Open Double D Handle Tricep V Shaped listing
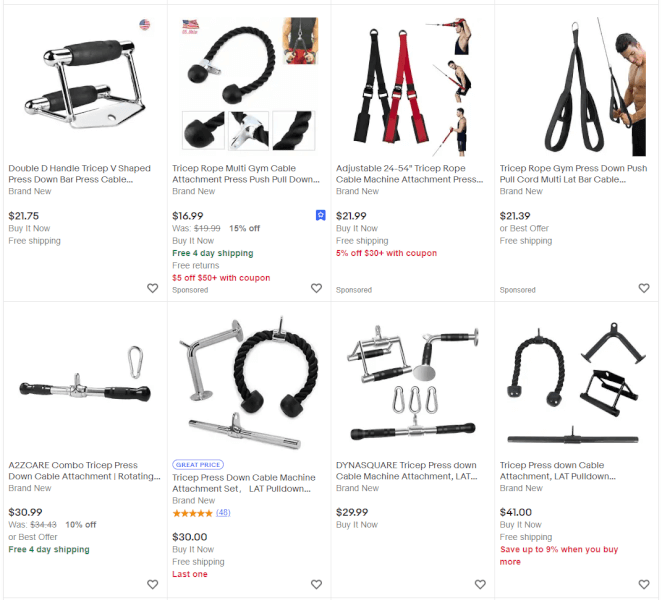662x600 pixels. point(79,174)
